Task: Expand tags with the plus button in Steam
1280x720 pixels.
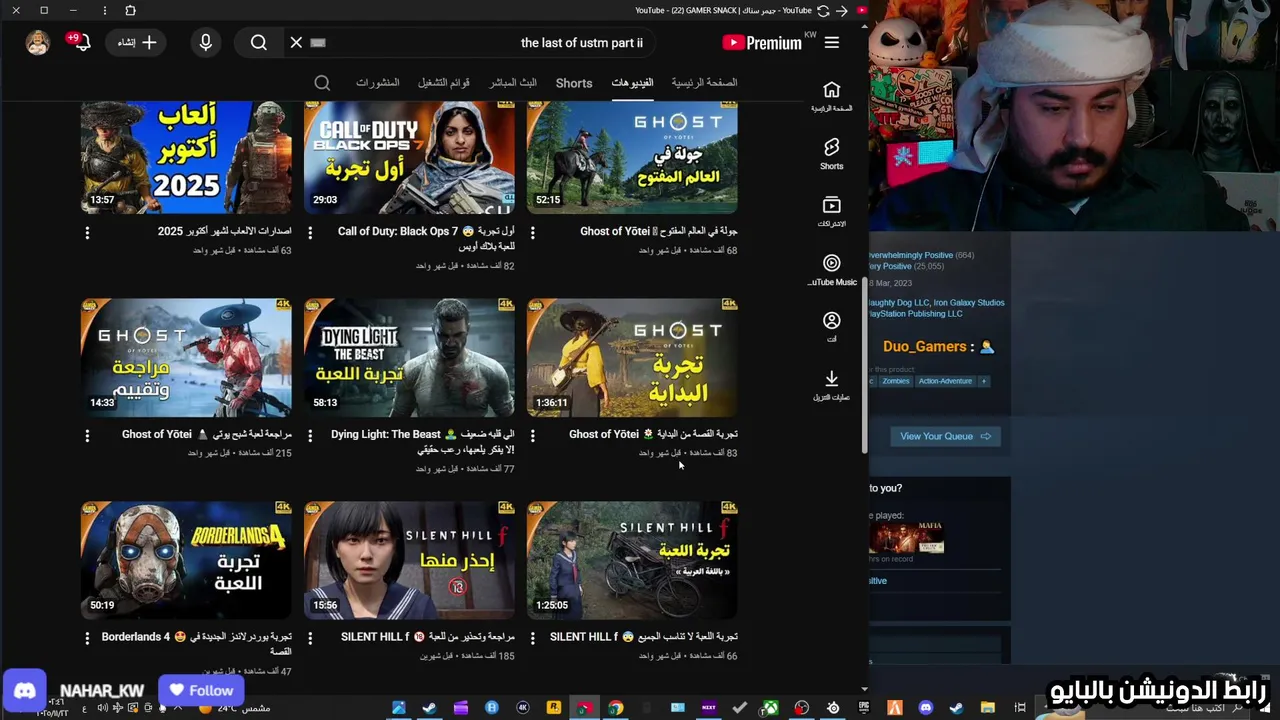Action: point(984,381)
